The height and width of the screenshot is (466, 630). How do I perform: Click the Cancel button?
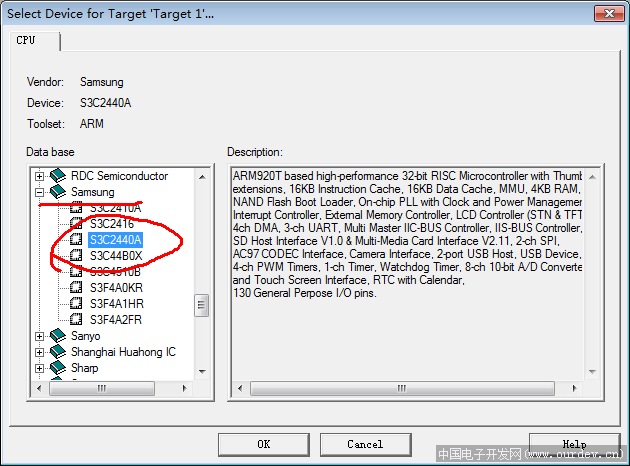coord(365,444)
